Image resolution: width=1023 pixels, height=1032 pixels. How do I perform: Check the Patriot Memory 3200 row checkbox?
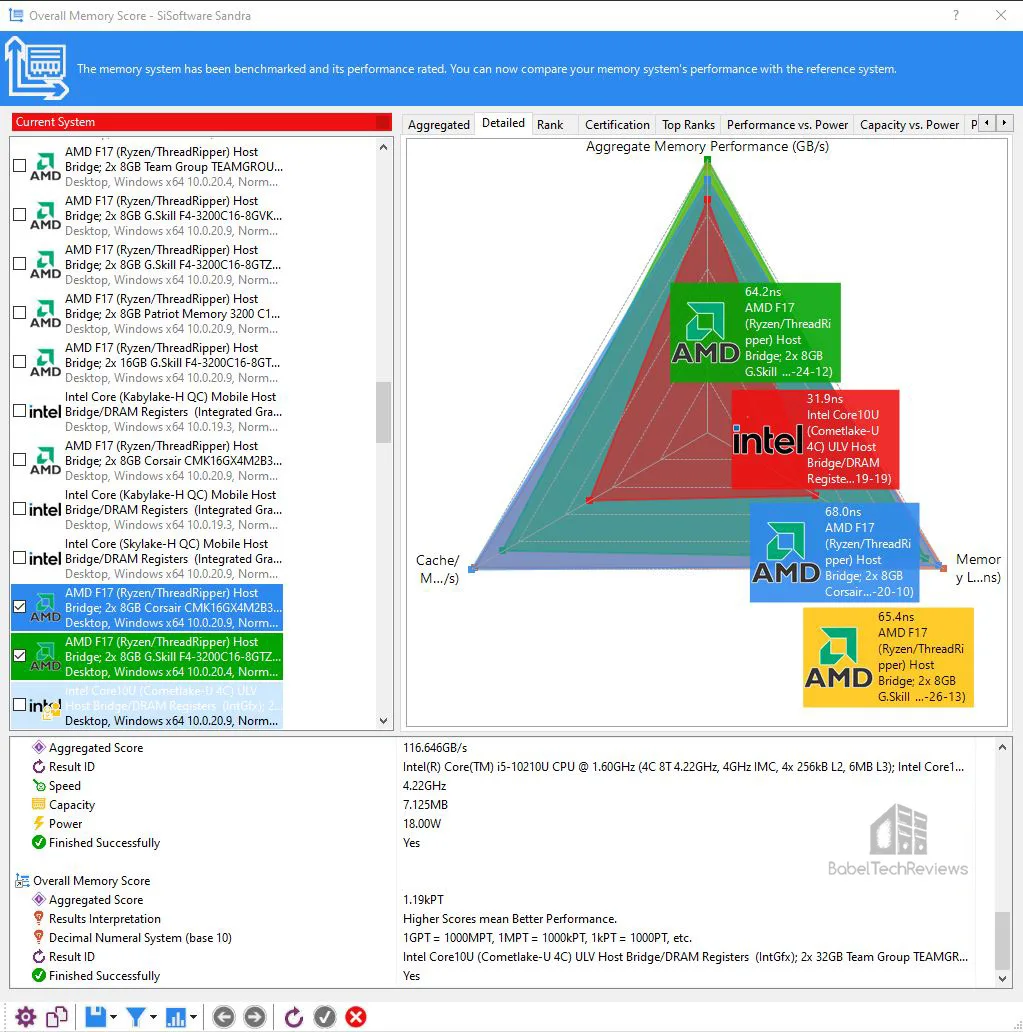[20, 313]
